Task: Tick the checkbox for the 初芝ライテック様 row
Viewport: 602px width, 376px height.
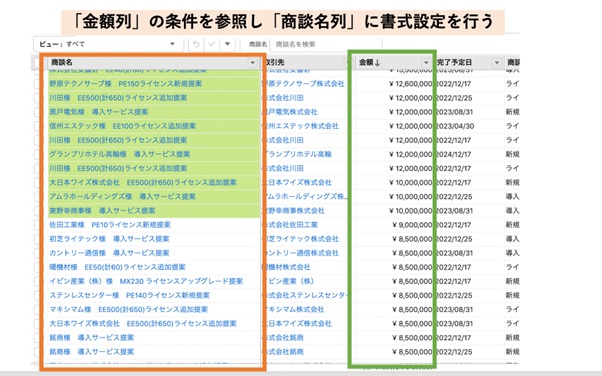Action: point(37,239)
